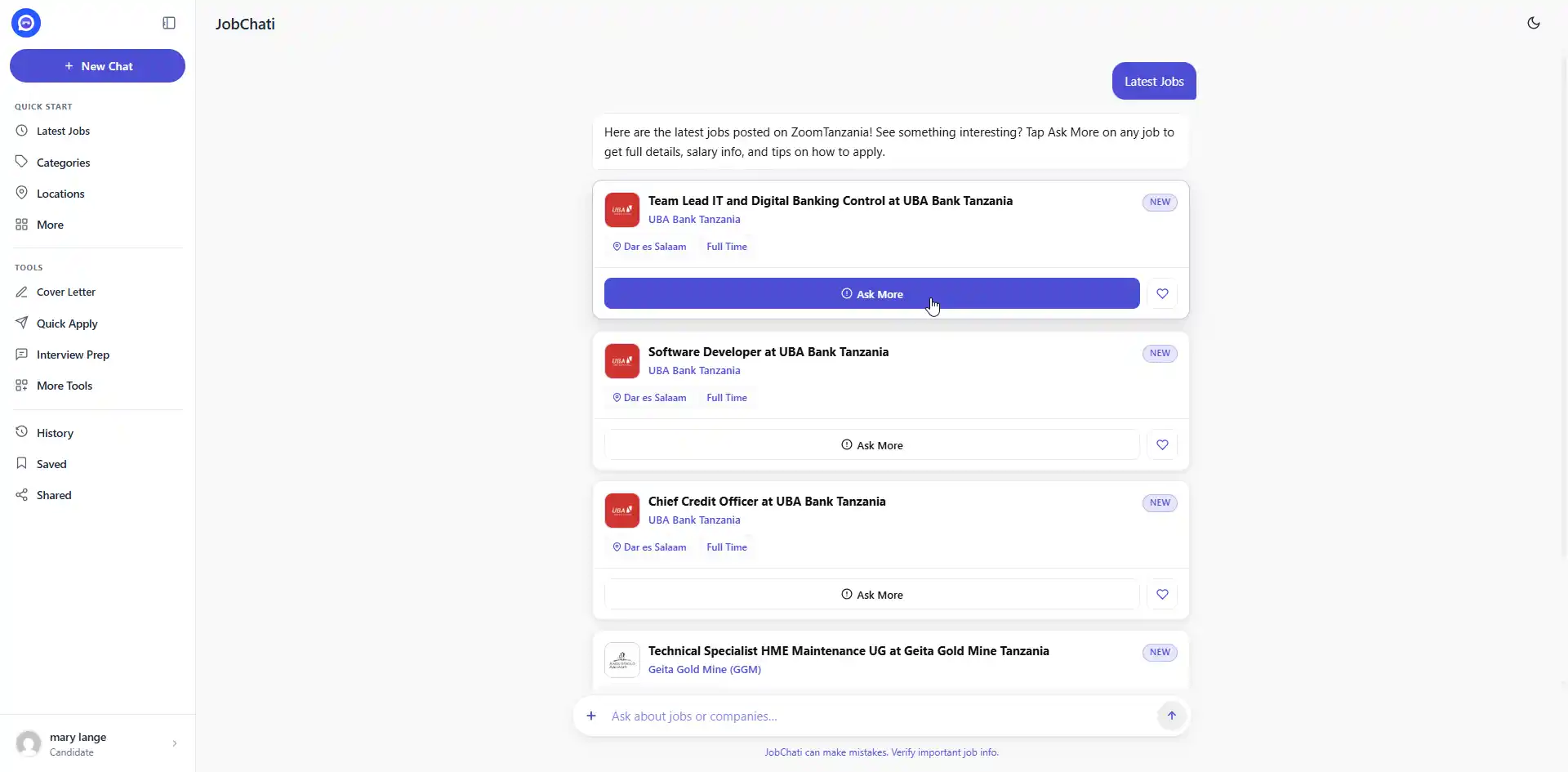Favorite the Chief Credit Officer job
Viewport: 1568px width, 772px height.
(x=1162, y=595)
